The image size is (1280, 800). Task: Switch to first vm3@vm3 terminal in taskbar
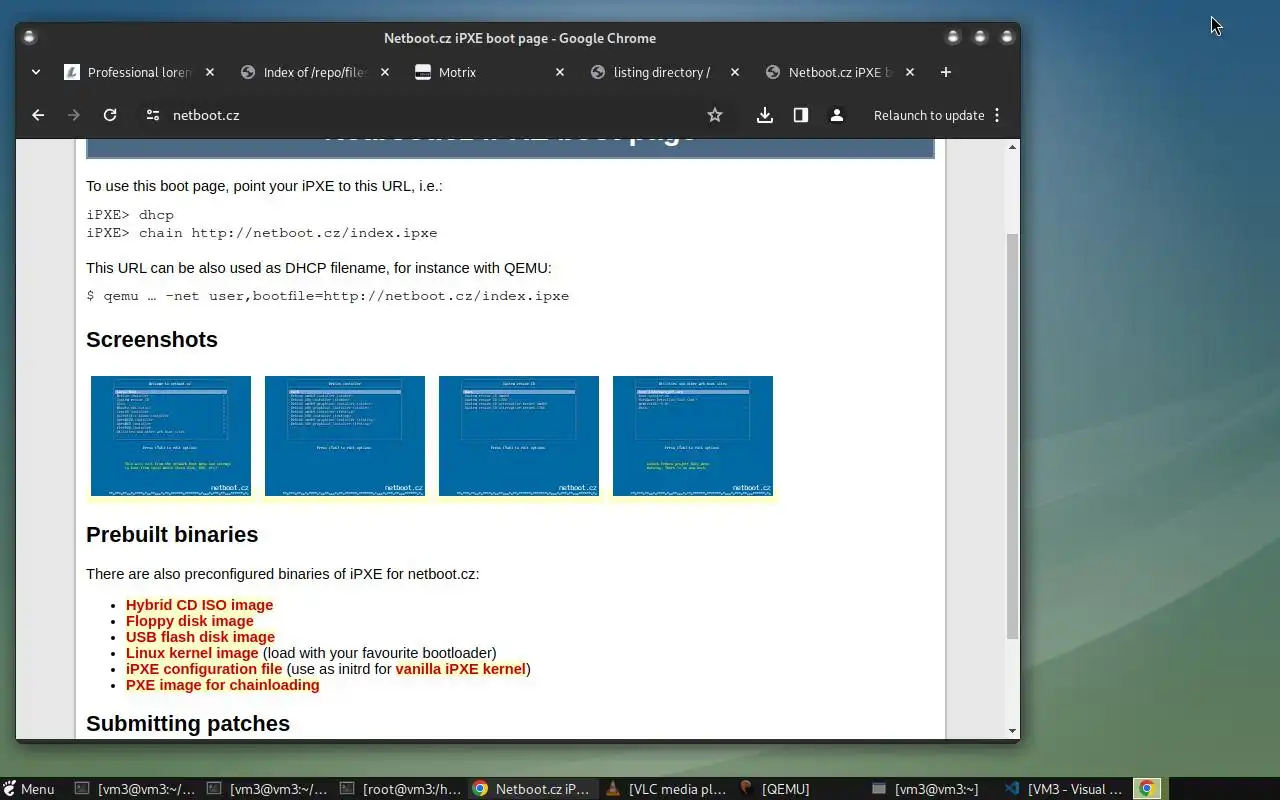[135, 789]
